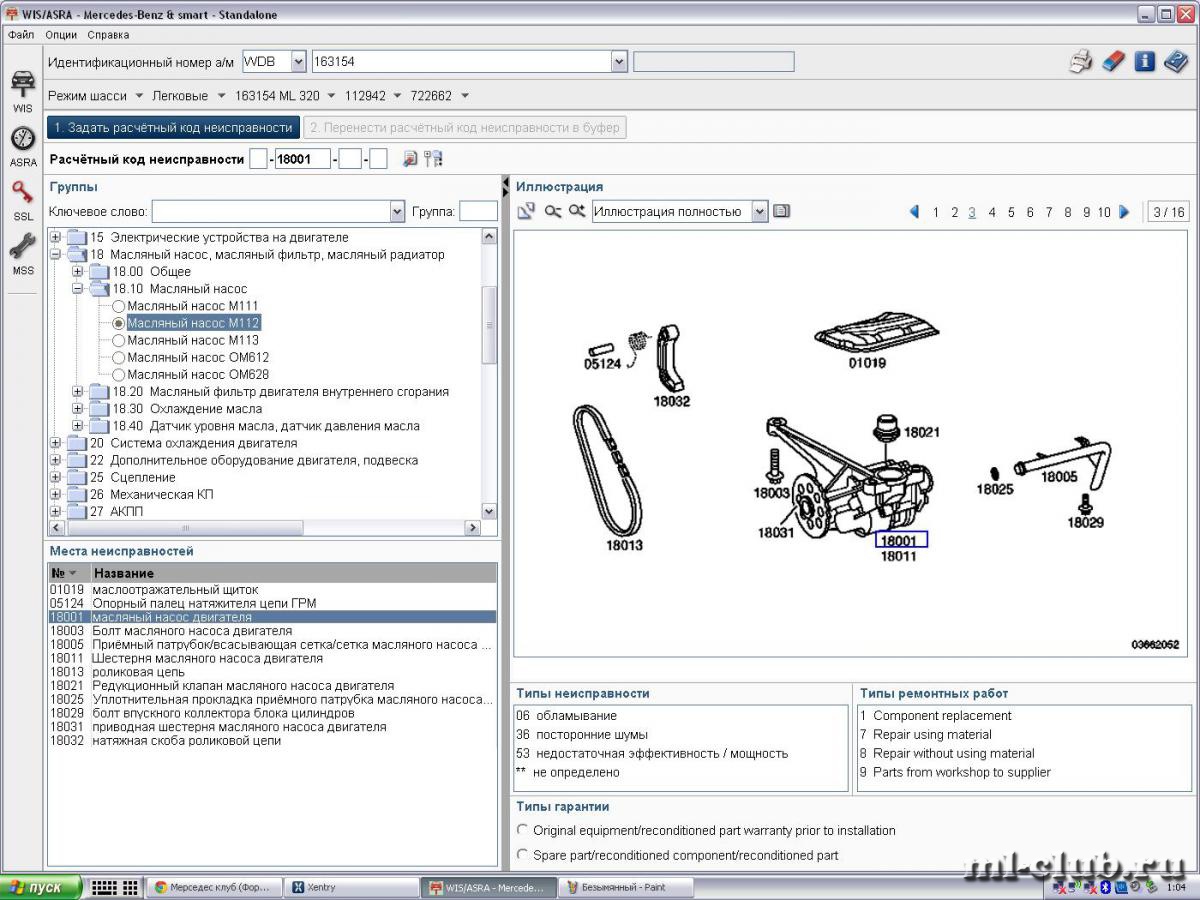Screen dimensions: 1200x900
Task: Open the MSS wrench module
Action: click(x=22, y=251)
